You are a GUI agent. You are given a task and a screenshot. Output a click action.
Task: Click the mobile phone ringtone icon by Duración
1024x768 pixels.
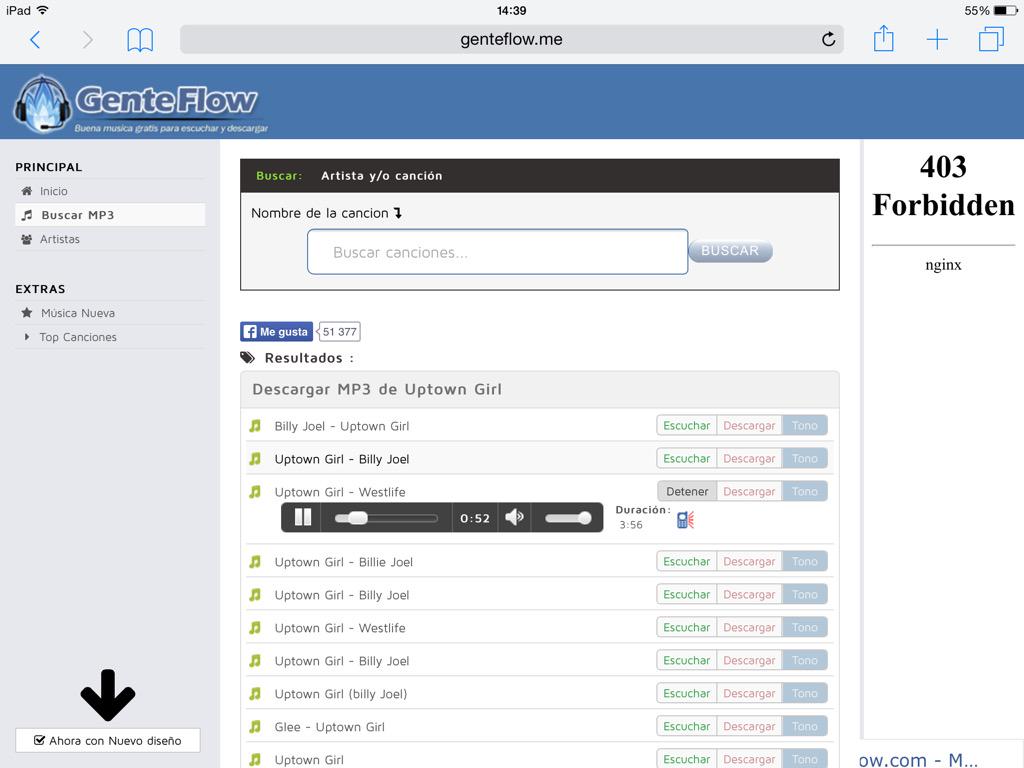click(685, 520)
